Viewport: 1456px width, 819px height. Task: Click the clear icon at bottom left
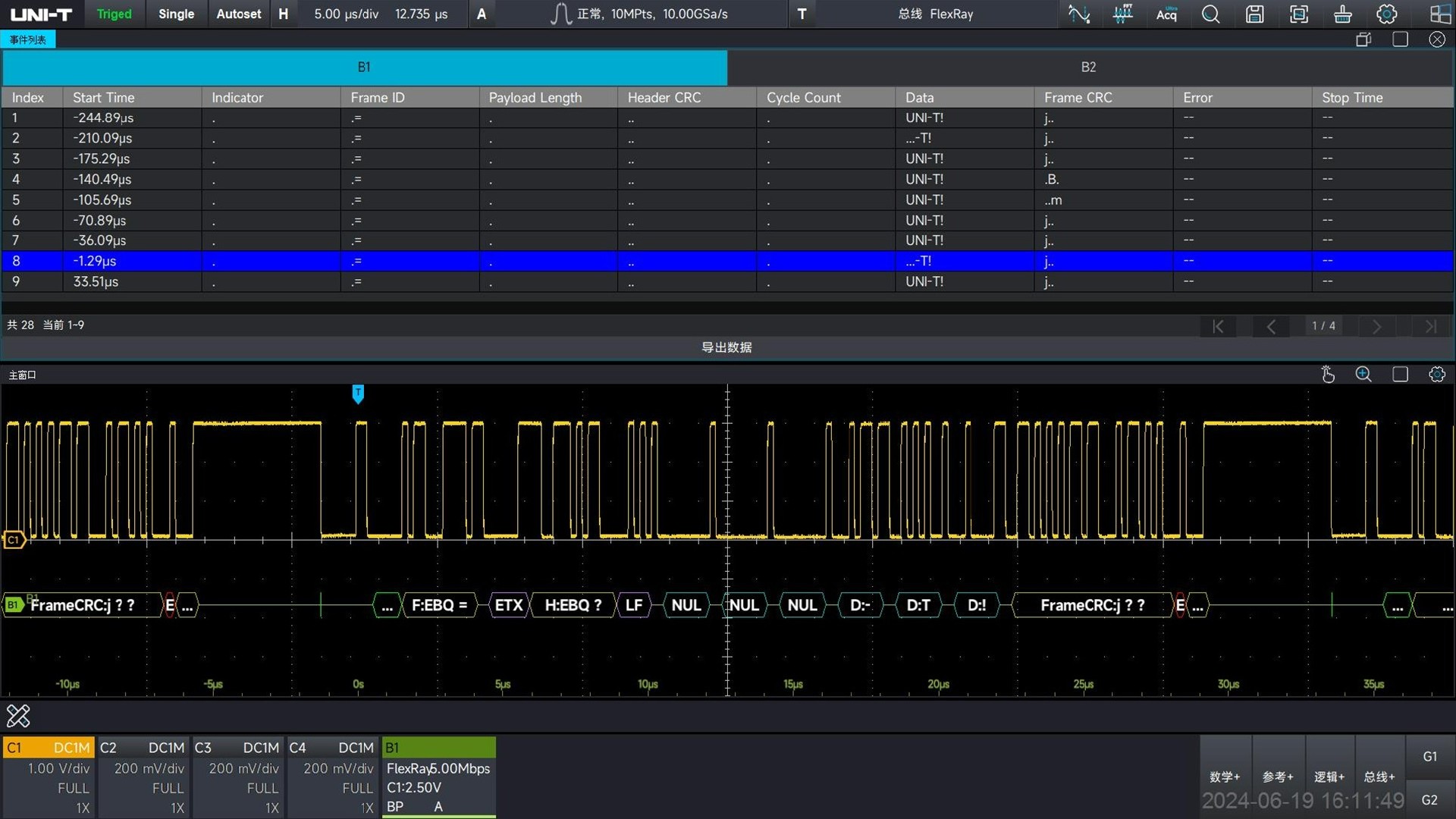(x=18, y=715)
